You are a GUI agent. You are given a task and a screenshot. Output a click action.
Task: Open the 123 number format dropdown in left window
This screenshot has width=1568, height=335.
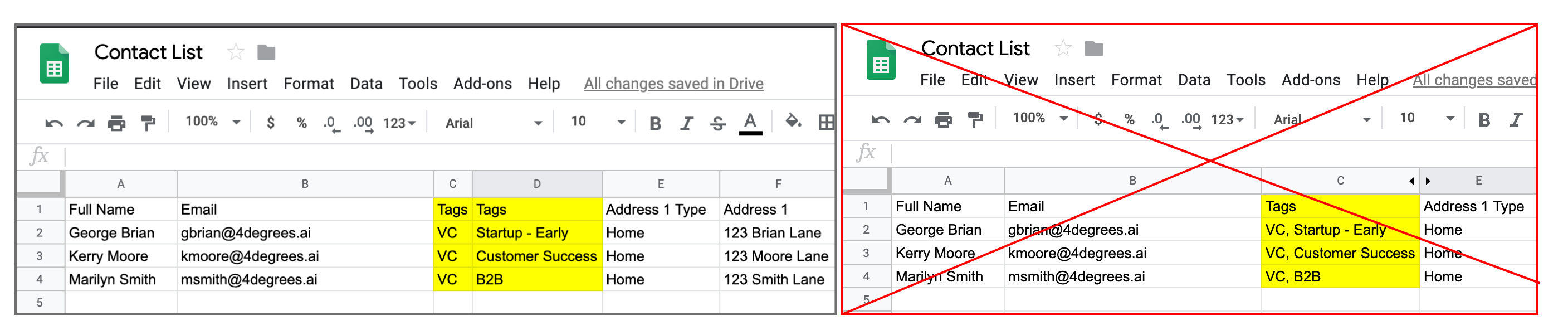pyautogui.click(x=399, y=124)
